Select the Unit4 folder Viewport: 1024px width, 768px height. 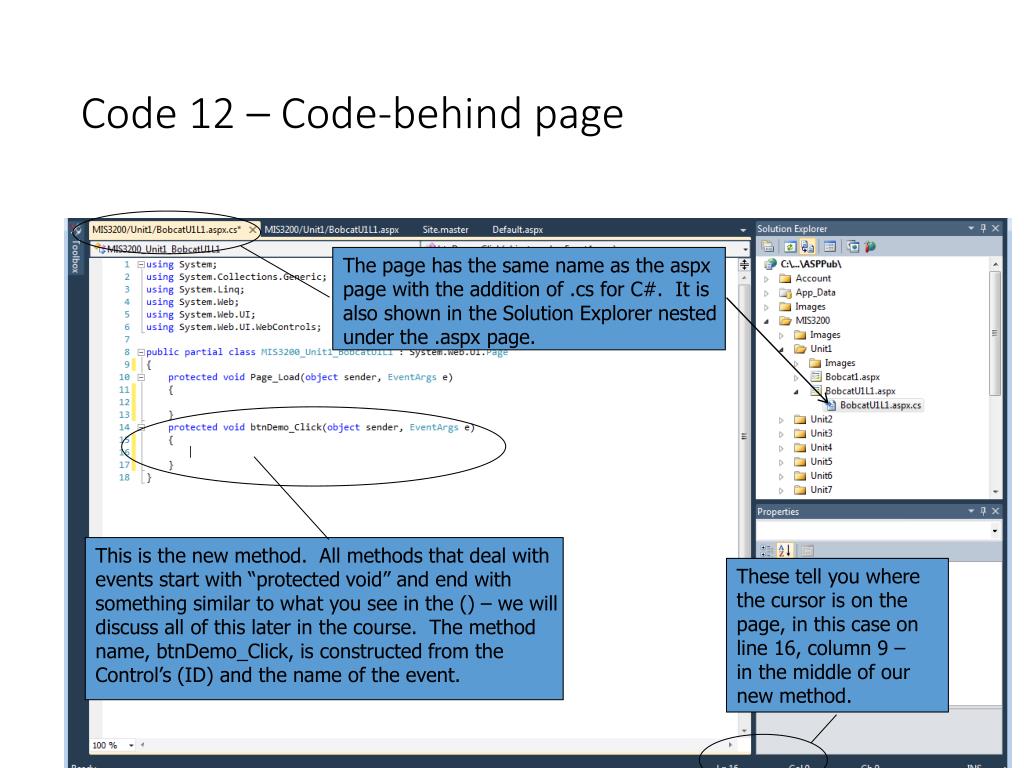[821, 448]
